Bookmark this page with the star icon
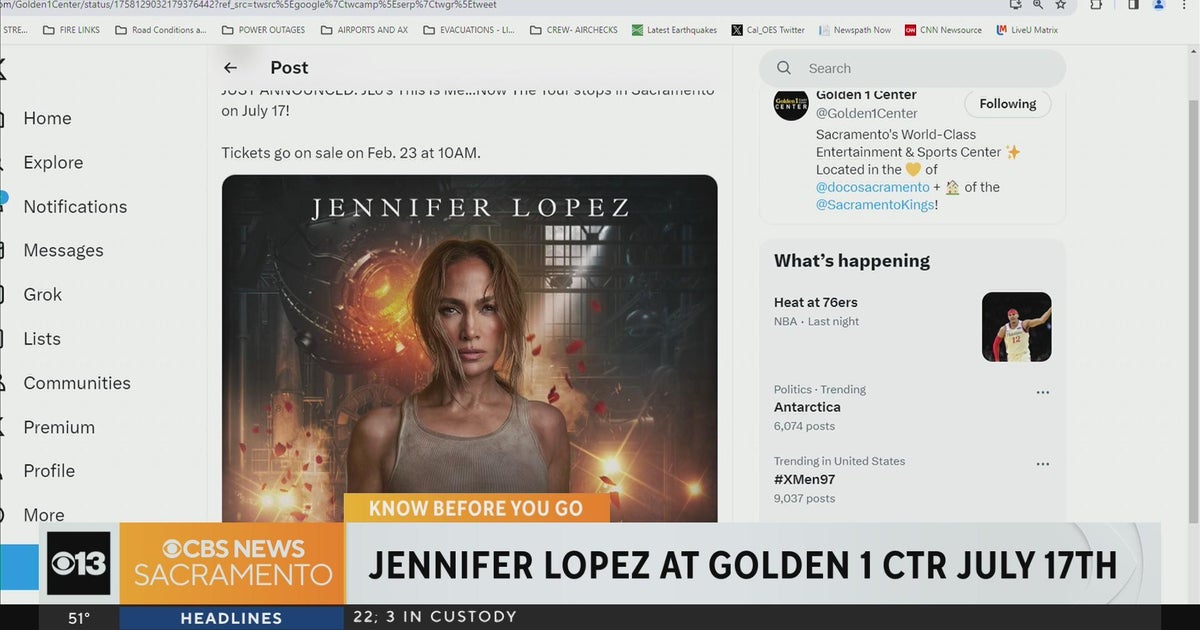 point(1061,5)
